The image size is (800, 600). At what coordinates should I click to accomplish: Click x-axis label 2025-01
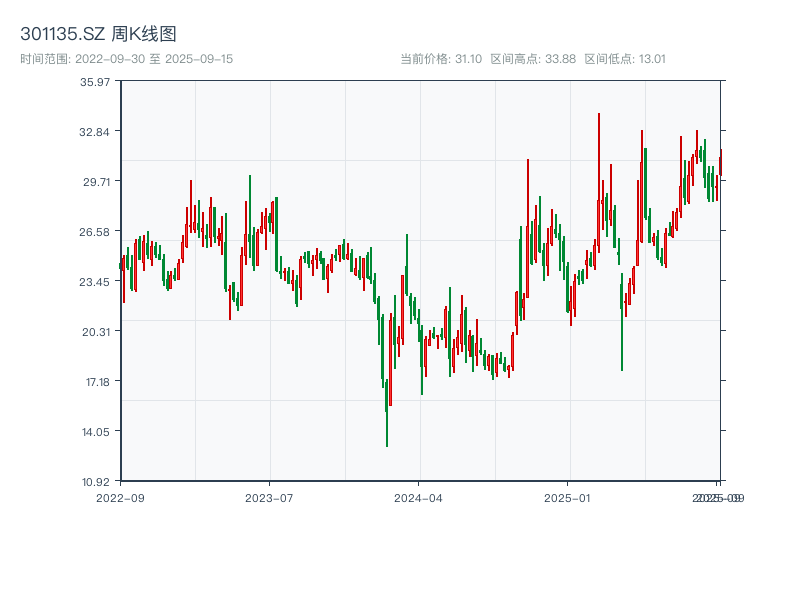(x=567, y=498)
